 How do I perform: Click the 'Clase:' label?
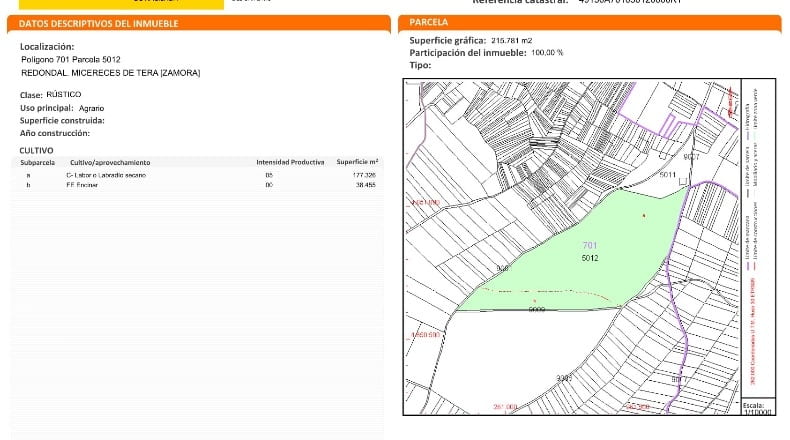point(31,95)
